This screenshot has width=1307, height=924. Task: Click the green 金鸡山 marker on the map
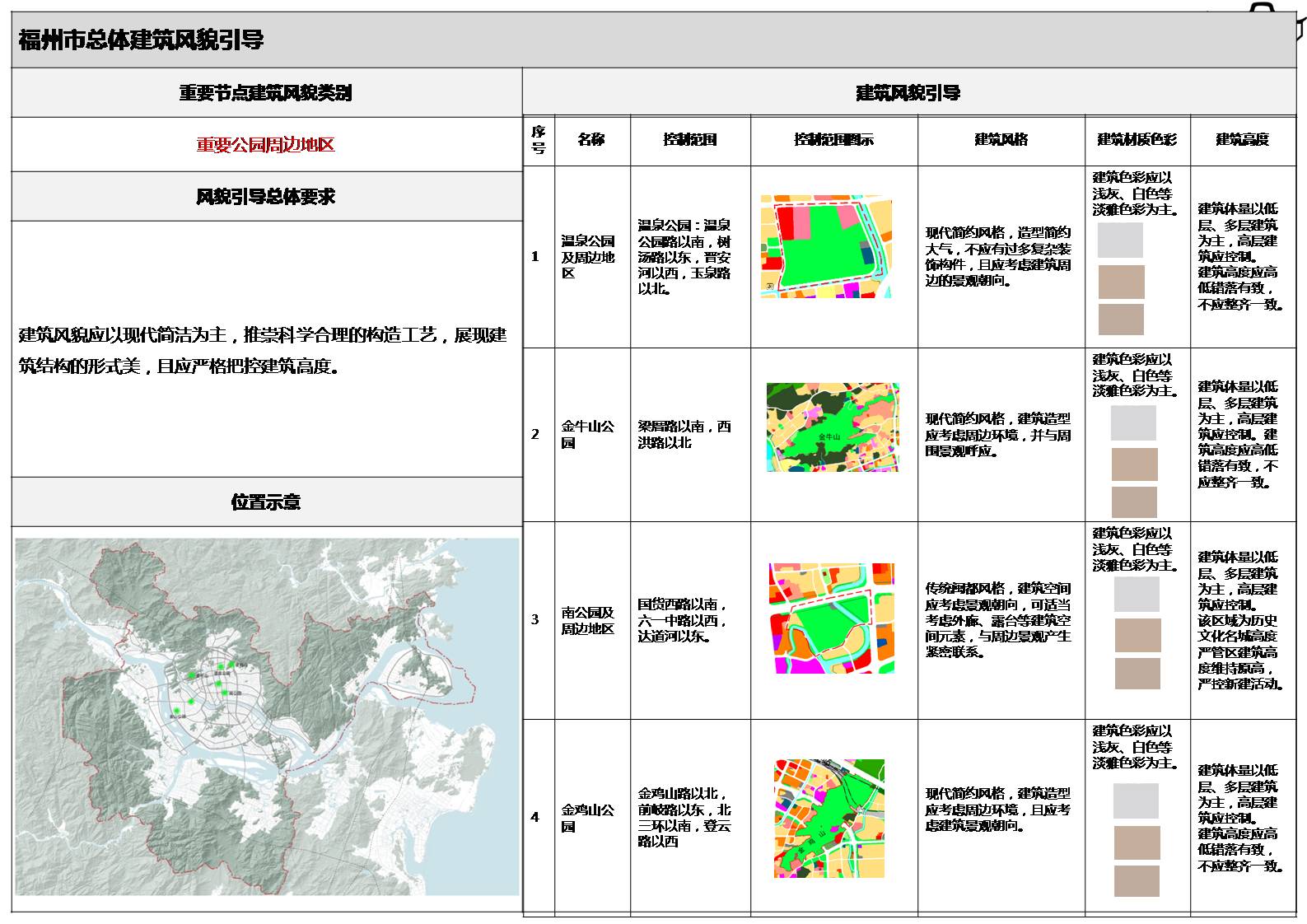(x=232, y=664)
